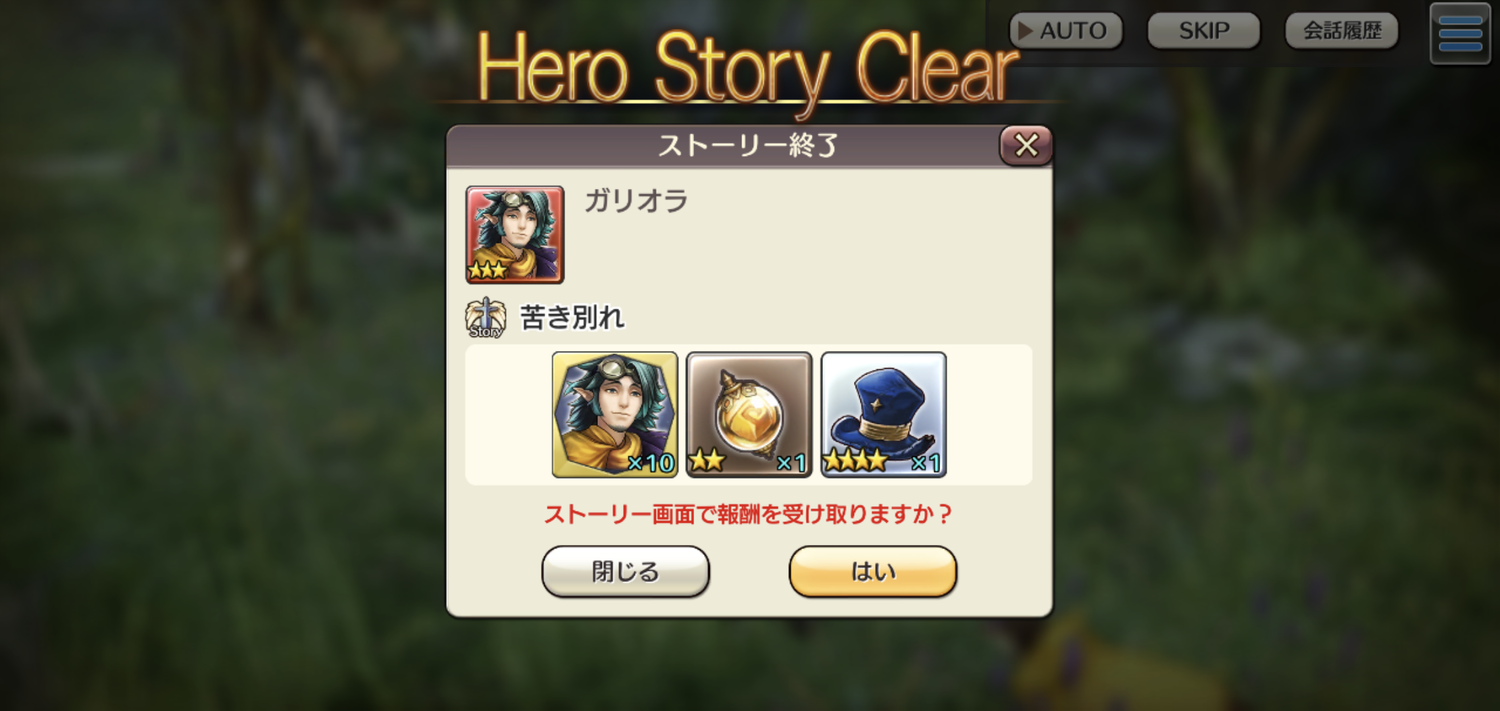Select the blue wizard hat reward
The width and height of the screenshot is (1500, 711).
[884, 414]
